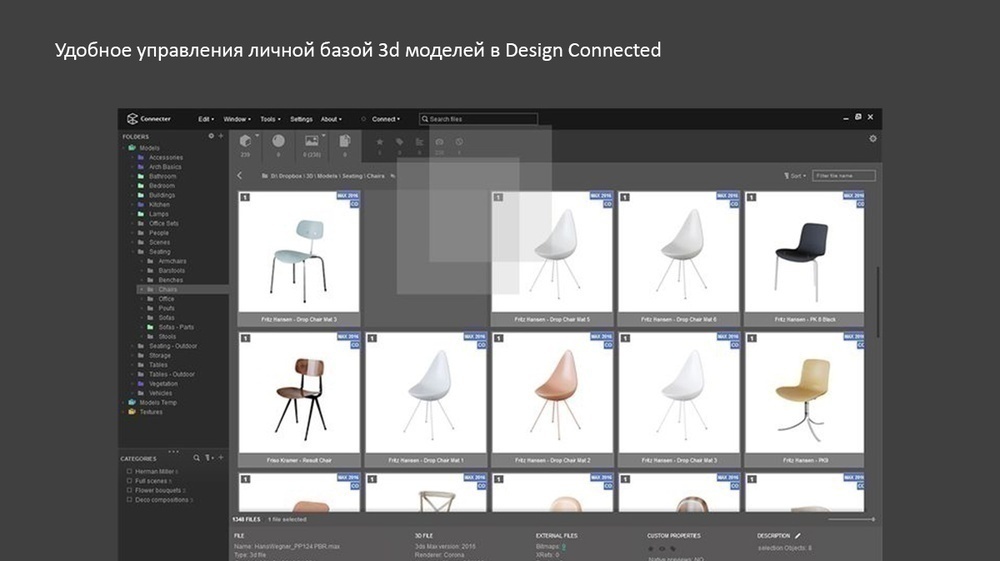Edit description with pencil icon
This screenshot has height=561, width=1000.
click(797, 536)
